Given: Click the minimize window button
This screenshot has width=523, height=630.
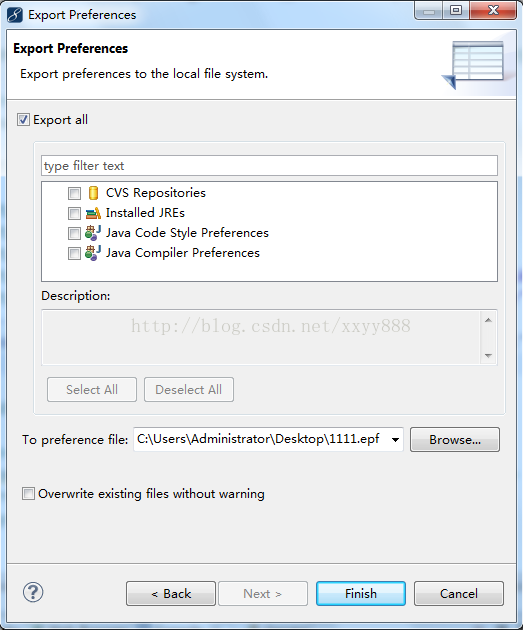Looking at the screenshot, I should coord(429,10).
